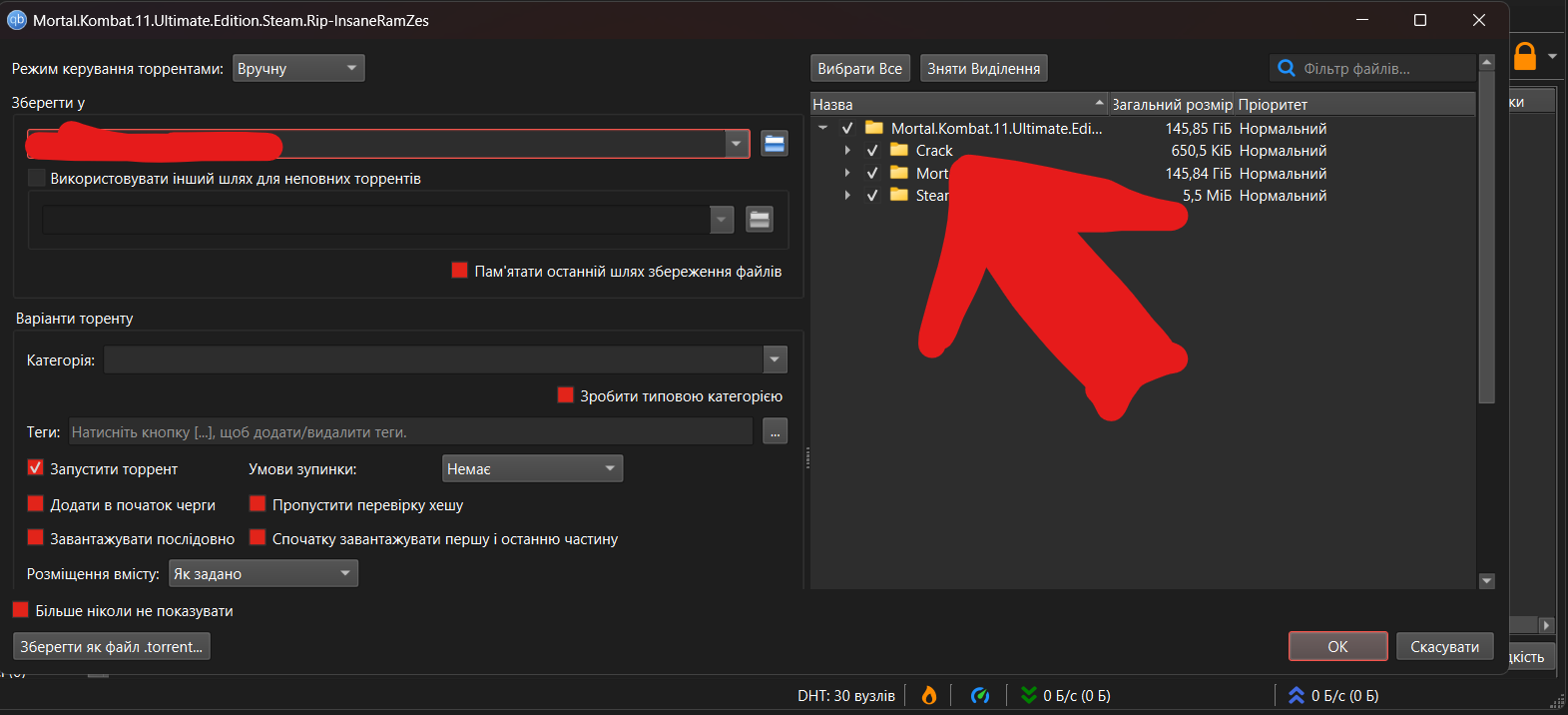Toggle 'Пам'ятати останній шлях збереження файлів'

(x=460, y=271)
